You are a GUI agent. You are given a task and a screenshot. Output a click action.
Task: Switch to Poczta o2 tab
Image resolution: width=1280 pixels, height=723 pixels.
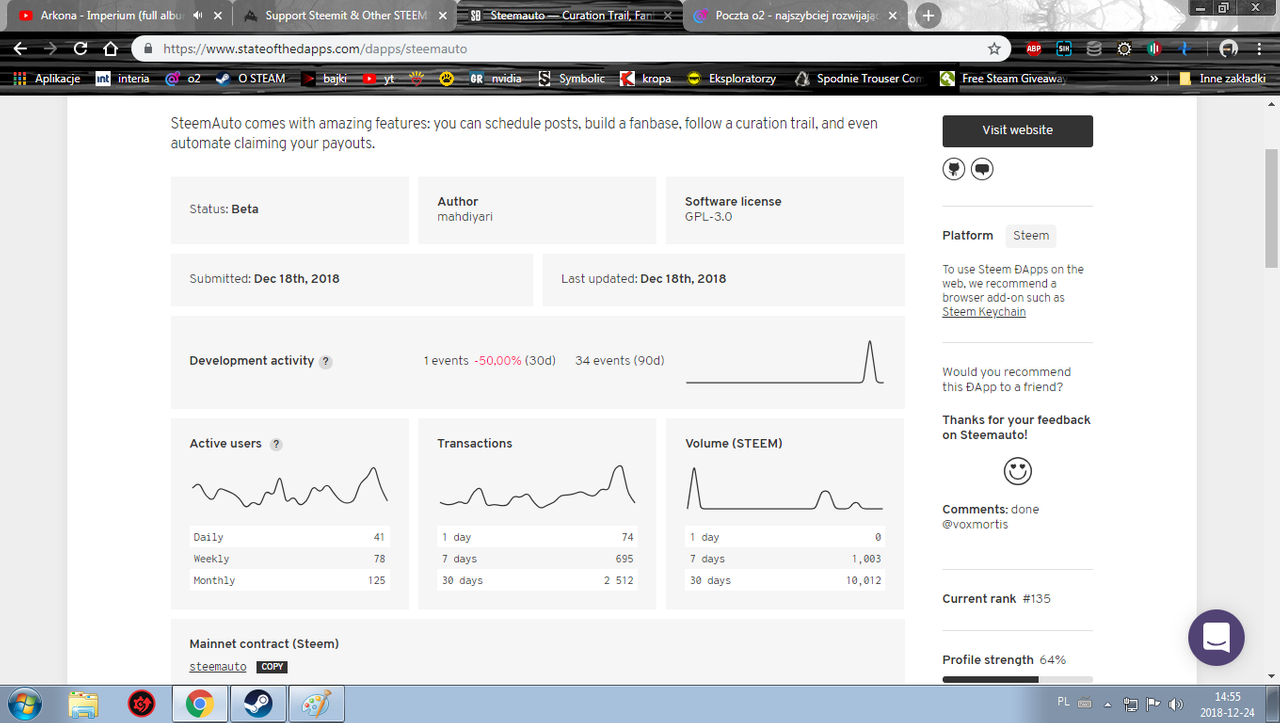[x=794, y=15]
